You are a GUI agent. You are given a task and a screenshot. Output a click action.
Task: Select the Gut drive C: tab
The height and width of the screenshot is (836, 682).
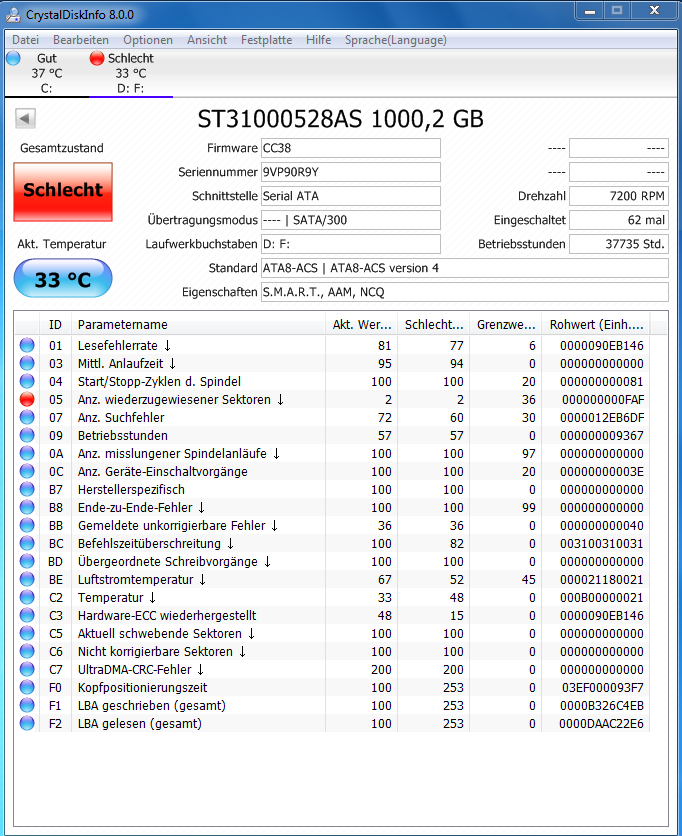coord(46,73)
